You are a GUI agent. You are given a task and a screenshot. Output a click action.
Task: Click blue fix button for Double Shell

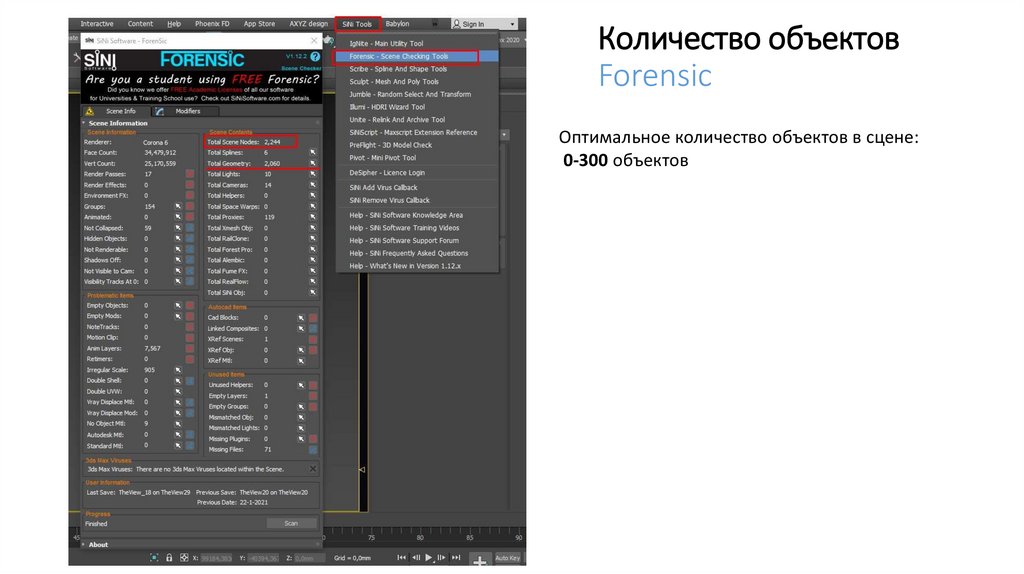(x=189, y=381)
